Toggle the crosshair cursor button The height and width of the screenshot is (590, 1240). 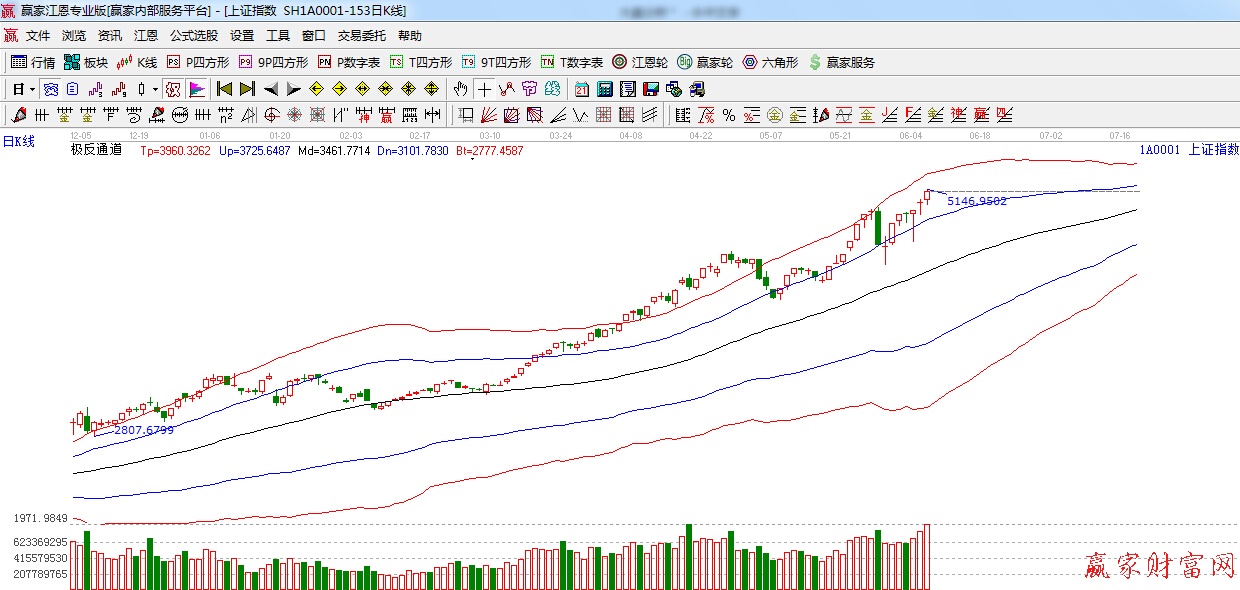click(484, 89)
